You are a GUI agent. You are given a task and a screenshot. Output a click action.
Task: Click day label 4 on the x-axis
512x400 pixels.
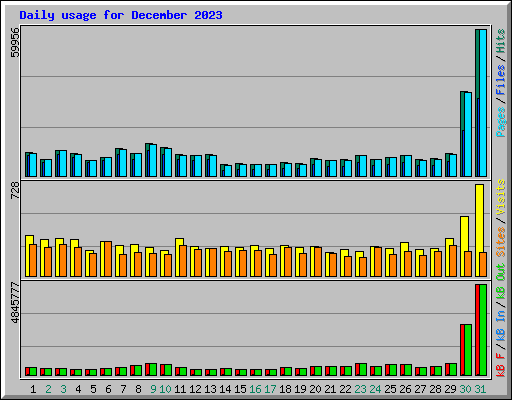coord(78,389)
